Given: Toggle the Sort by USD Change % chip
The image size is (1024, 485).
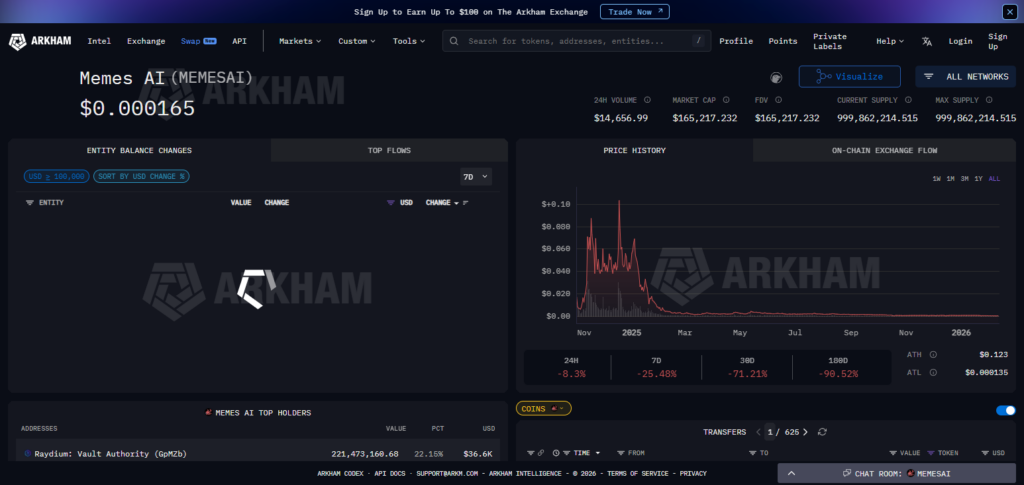Looking at the screenshot, I should pos(141,176).
